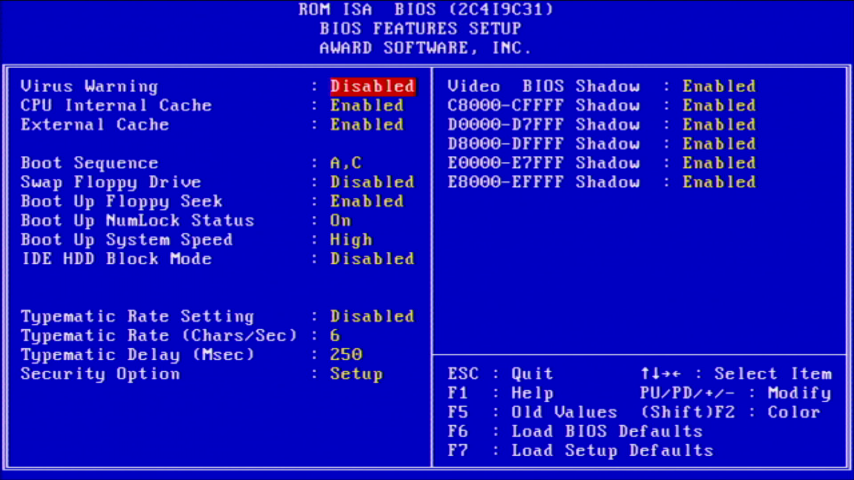Choose the Security Option Setup value
This screenshot has width=854, height=480.
tap(356, 374)
